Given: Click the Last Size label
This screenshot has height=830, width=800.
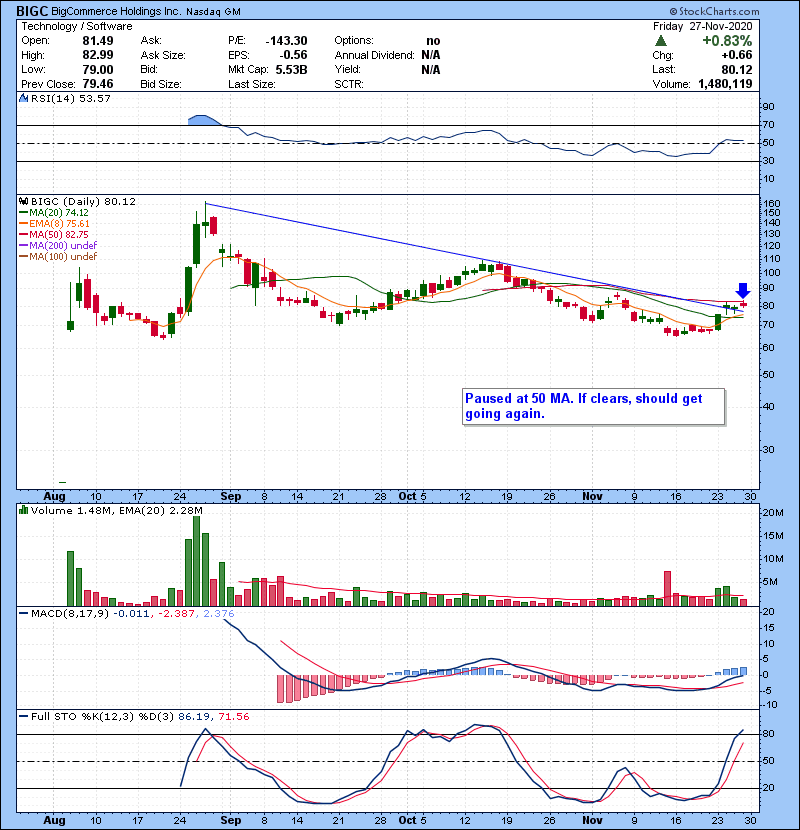Looking at the screenshot, I should point(251,84).
